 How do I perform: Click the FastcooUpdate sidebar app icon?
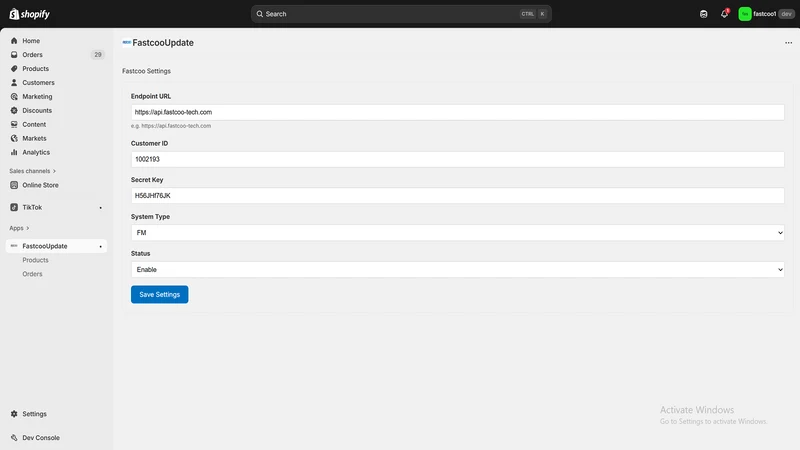(14, 246)
